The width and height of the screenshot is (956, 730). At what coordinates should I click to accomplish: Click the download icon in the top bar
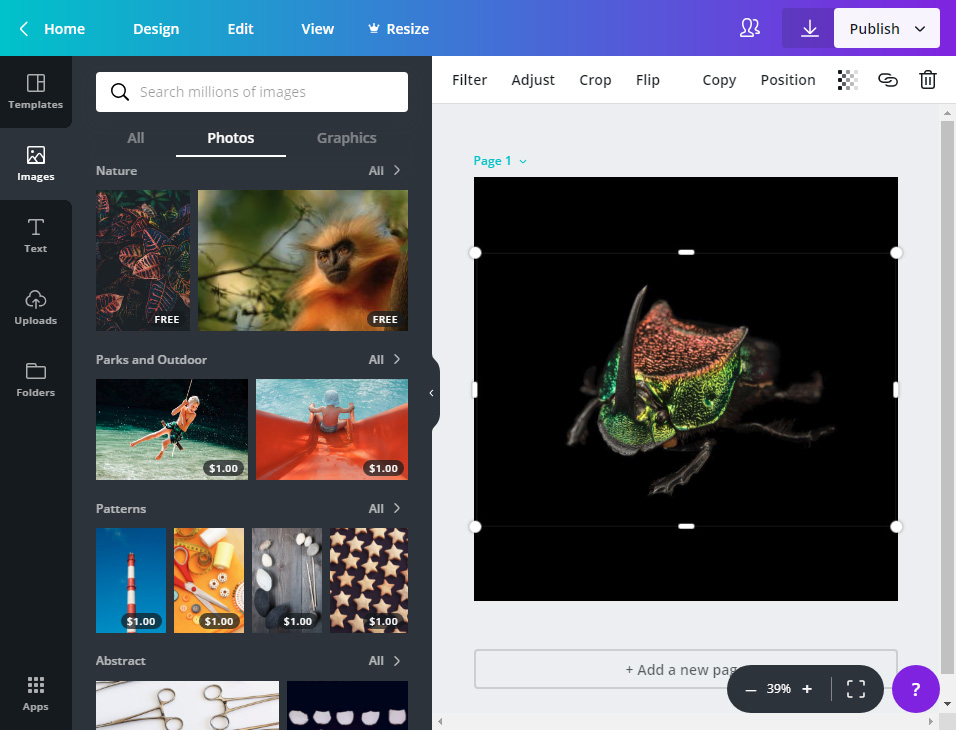point(808,28)
